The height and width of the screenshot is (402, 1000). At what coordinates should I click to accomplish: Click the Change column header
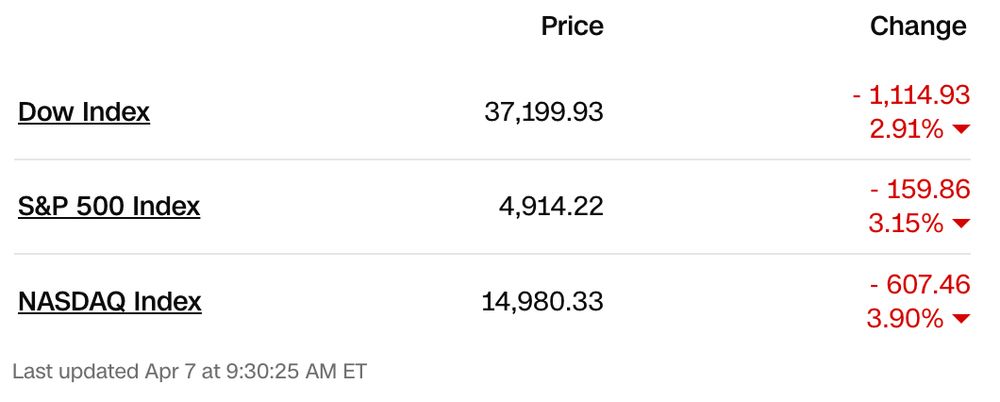click(x=918, y=26)
